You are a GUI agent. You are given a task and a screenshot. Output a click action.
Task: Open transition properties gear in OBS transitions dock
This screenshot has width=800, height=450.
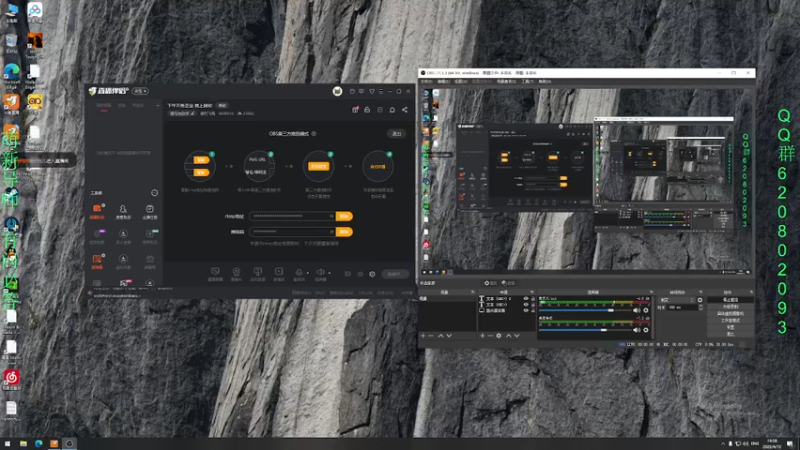pyautogui.click(x=700, y=300)
